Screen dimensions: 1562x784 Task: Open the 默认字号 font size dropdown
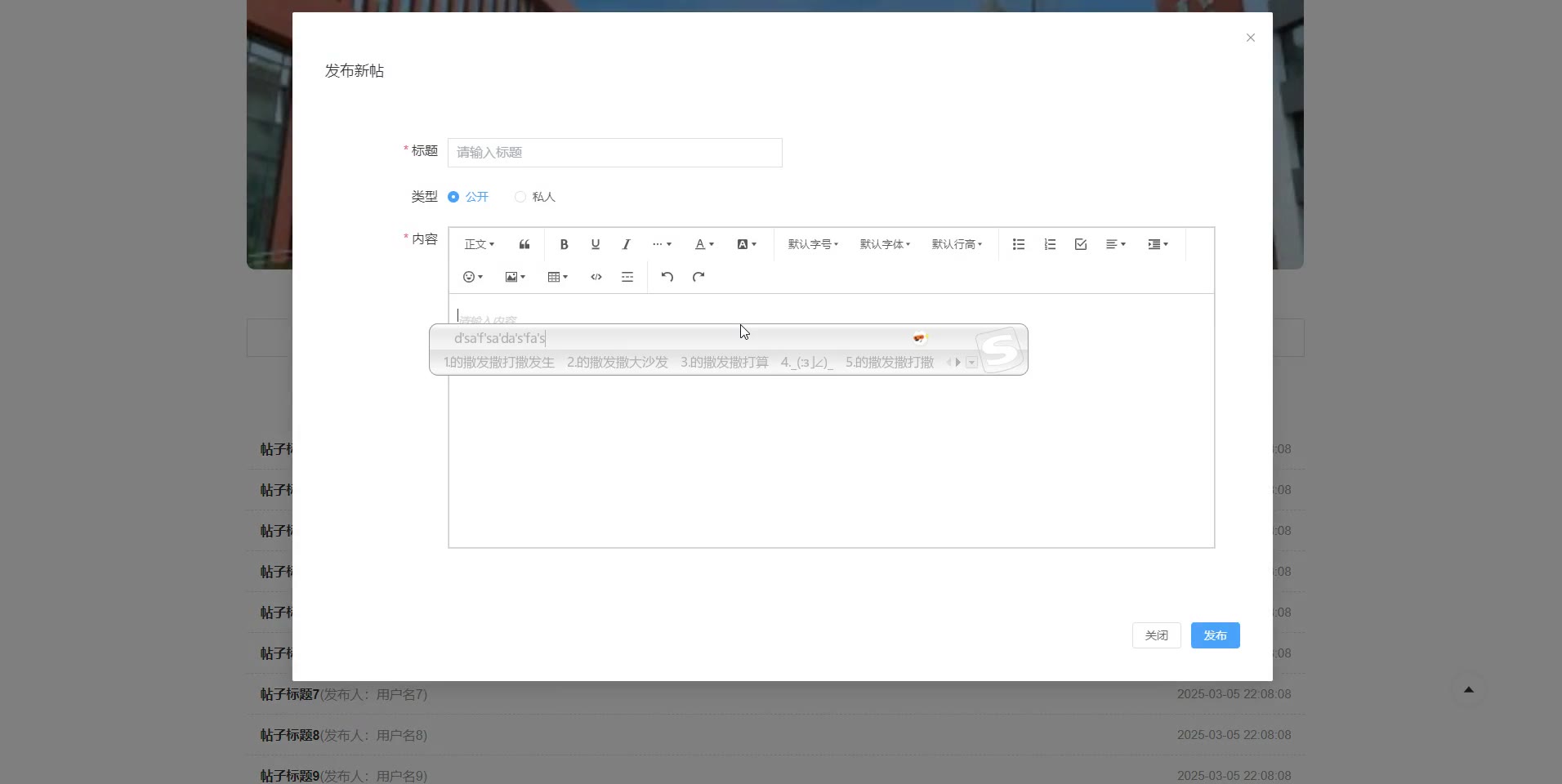[x=813, y=244]
